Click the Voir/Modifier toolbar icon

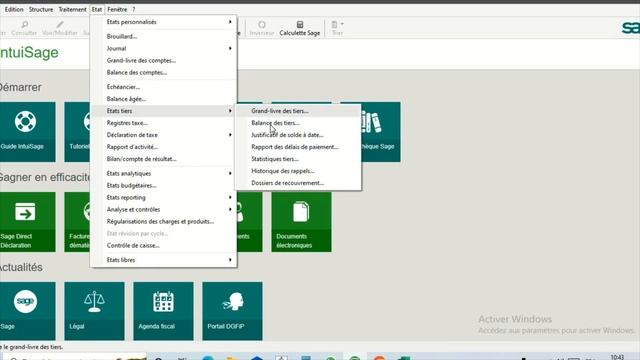point(60,28)
